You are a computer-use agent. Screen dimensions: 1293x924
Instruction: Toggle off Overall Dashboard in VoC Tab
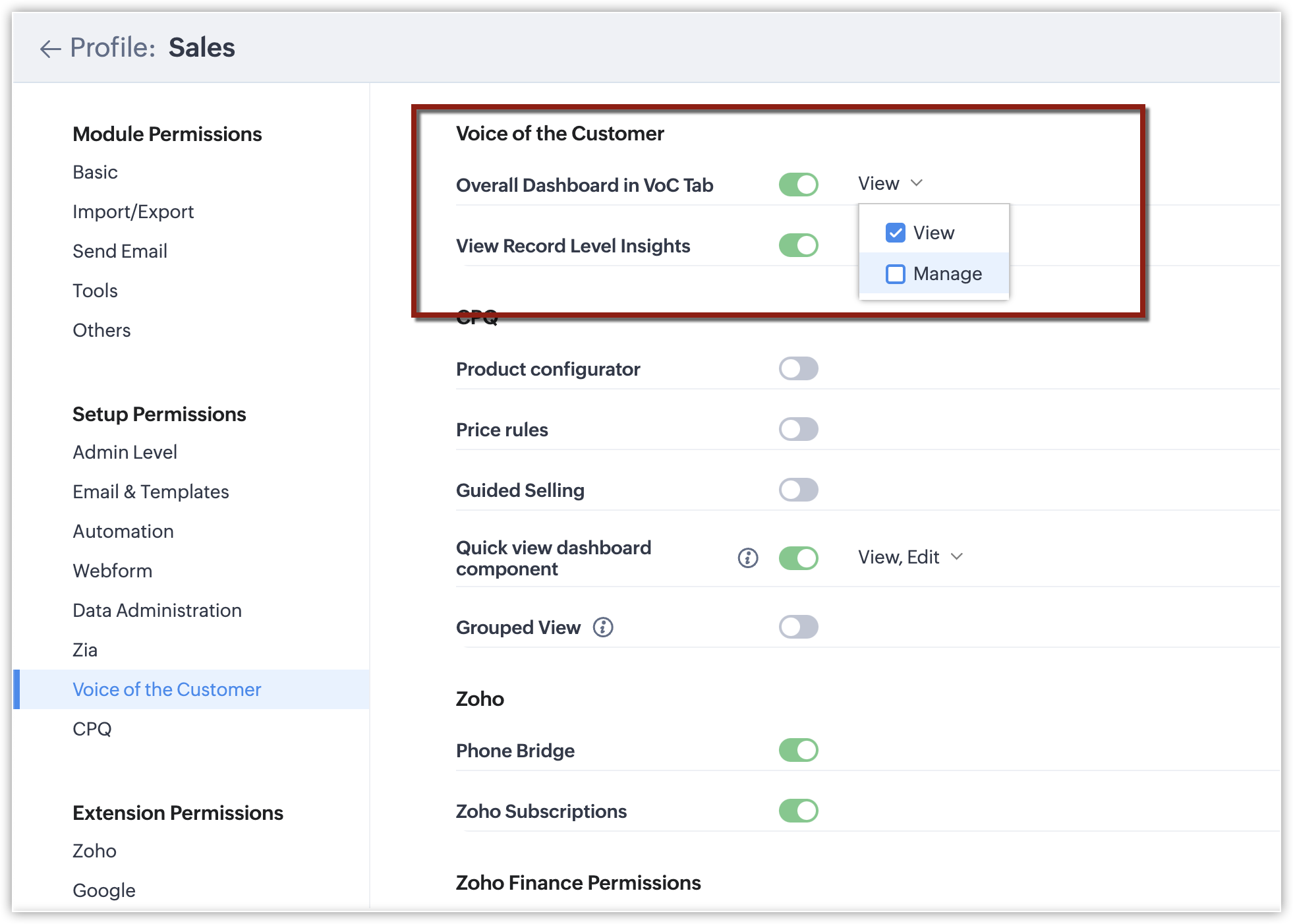798,185
